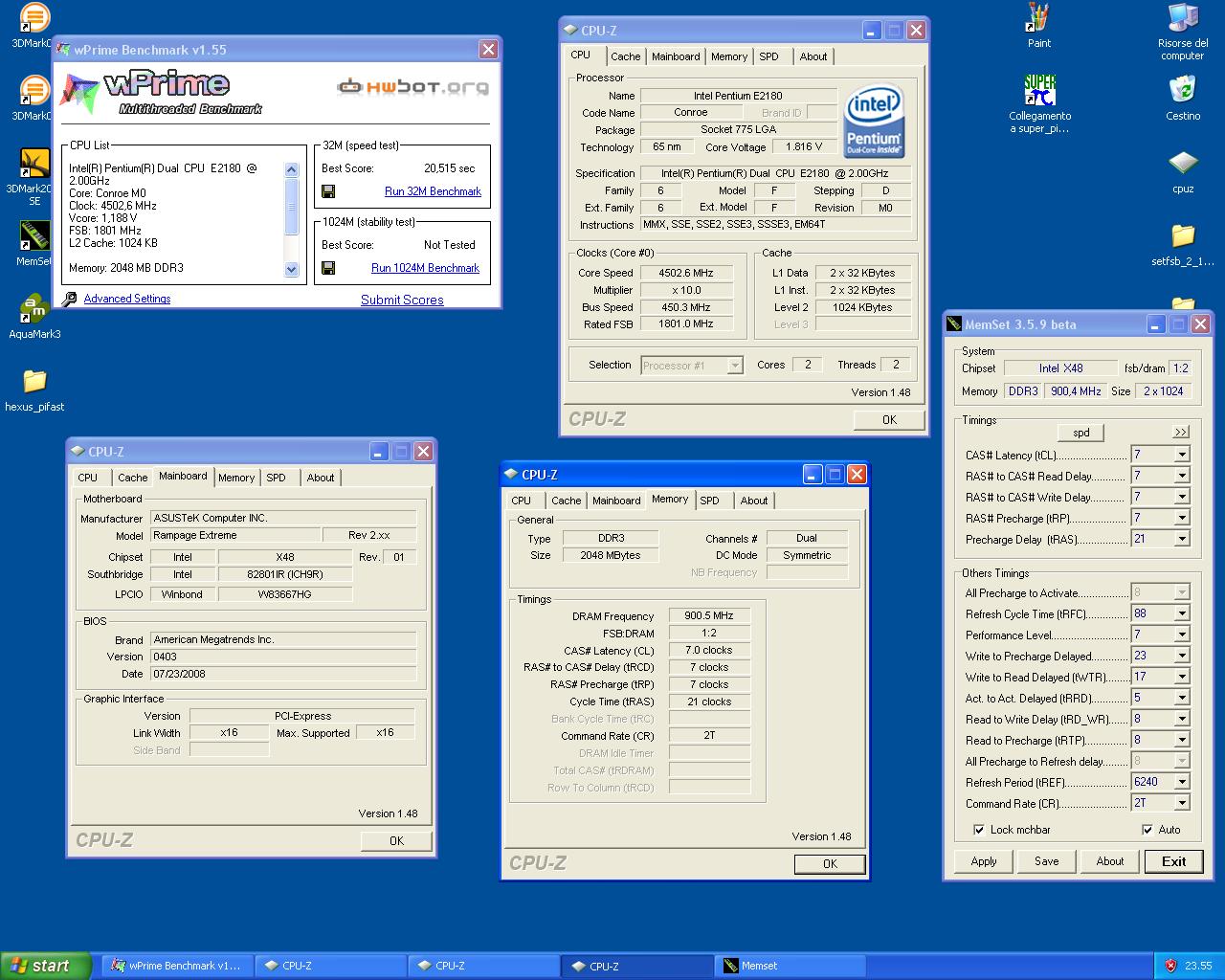Click OK in the Mainboard CPU-Z window
The height and width of the screenshot is (980, 1225).
(396, 840)
